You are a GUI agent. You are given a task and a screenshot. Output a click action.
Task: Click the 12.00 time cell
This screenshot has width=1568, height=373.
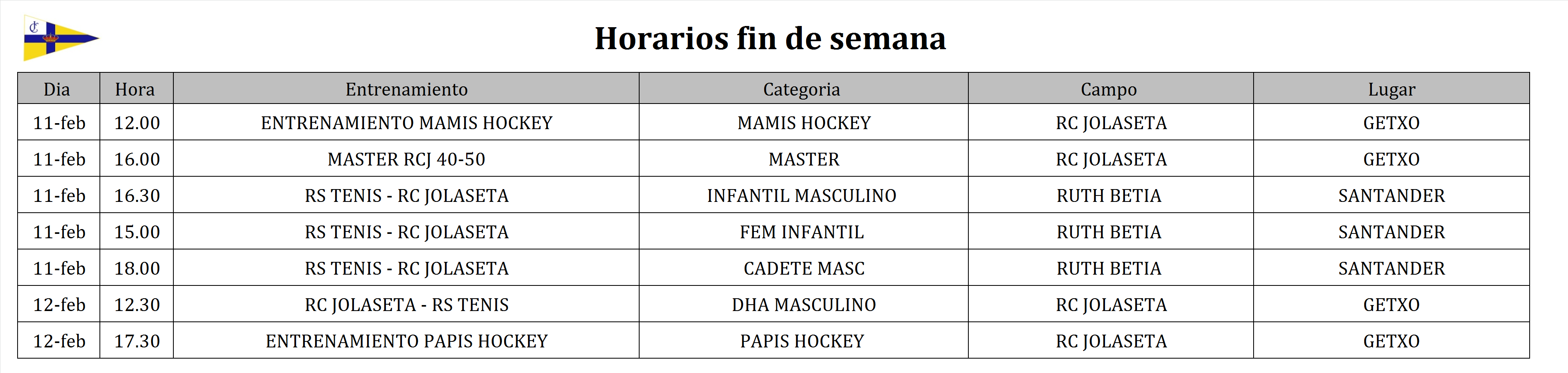[x=137, y=123]
